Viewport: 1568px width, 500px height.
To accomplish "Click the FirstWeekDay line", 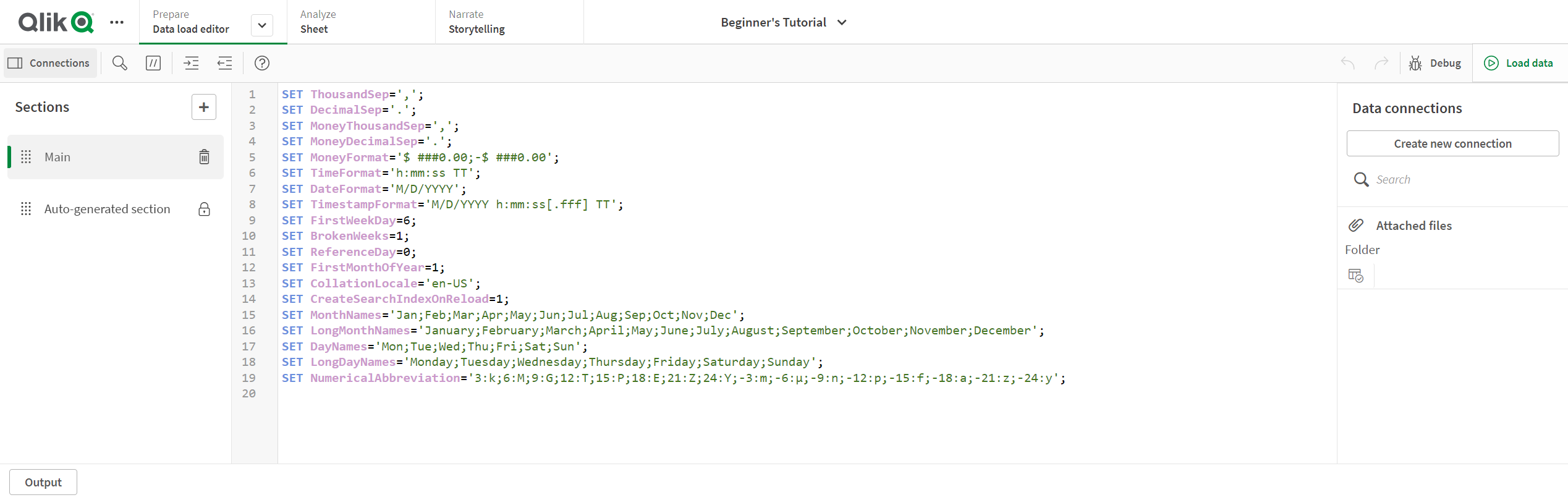I will click(349, 221).
